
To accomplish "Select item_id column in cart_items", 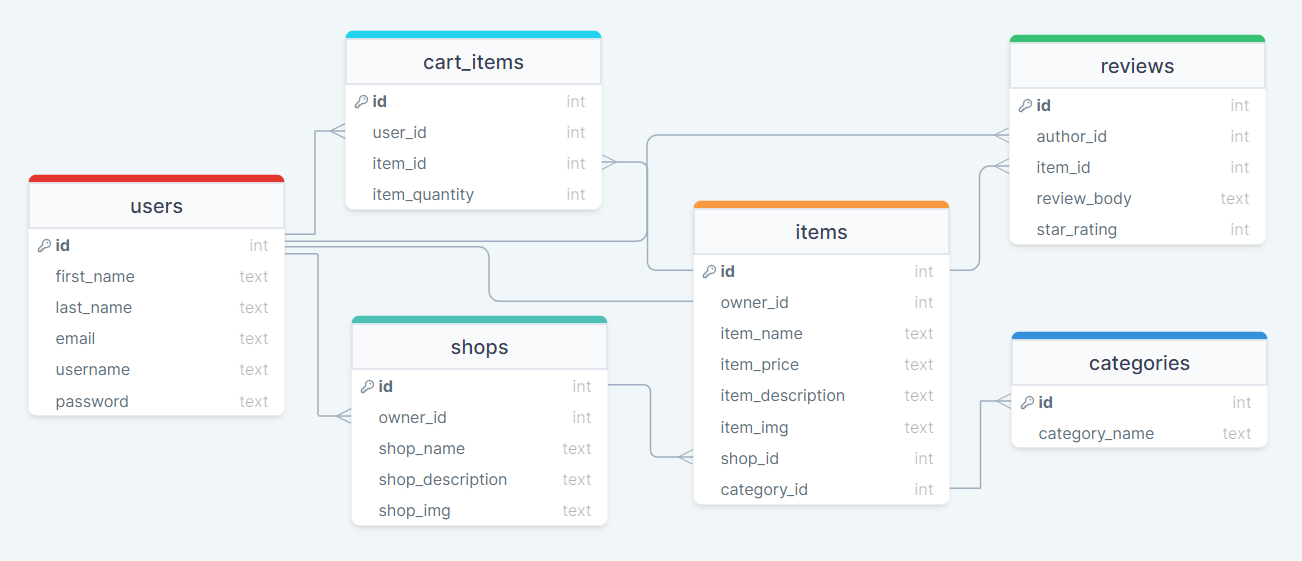I will (474, 163).
